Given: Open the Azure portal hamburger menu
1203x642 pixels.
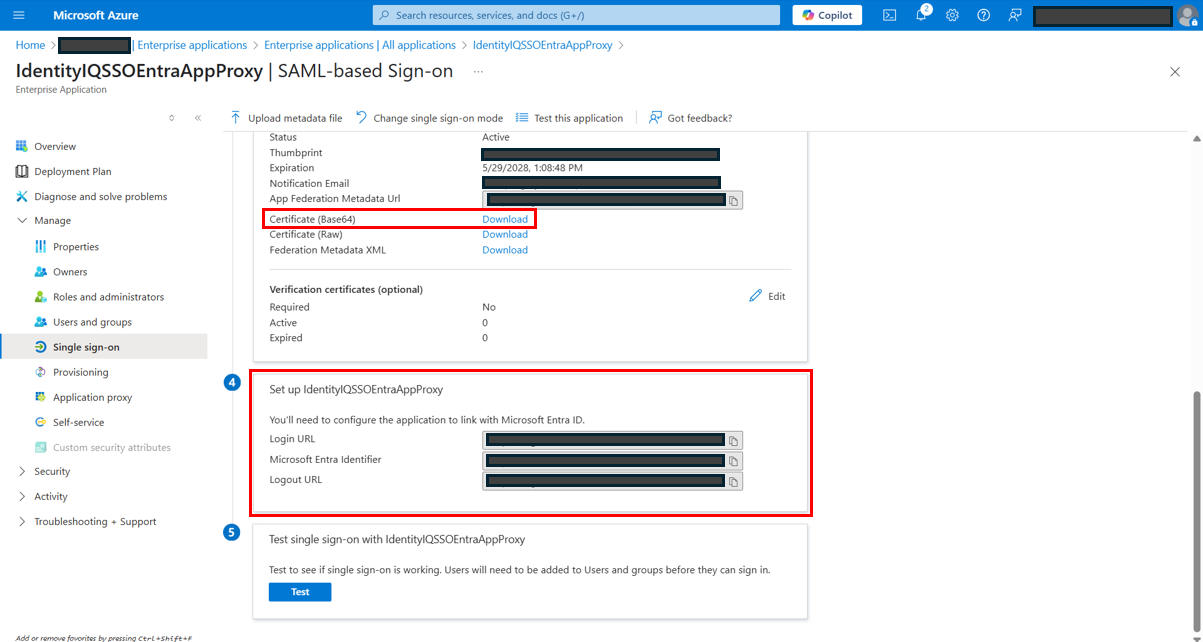Looking at the screenshot, I should tap(19, 16).
